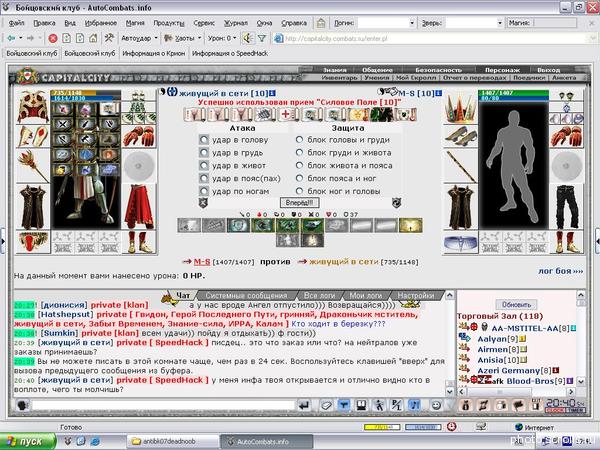Click the red gloves on left character
600x450 pixels.
pyautogui.click(x=139, y=136)
